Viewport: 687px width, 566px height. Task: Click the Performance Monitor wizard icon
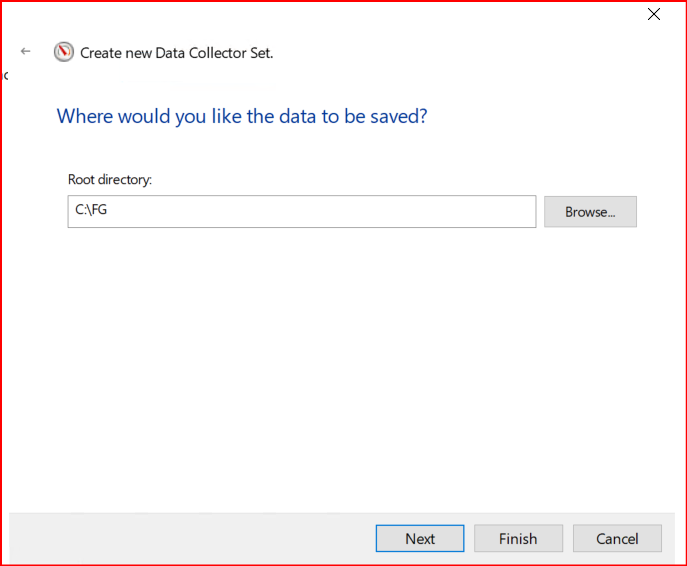point(64,52)
